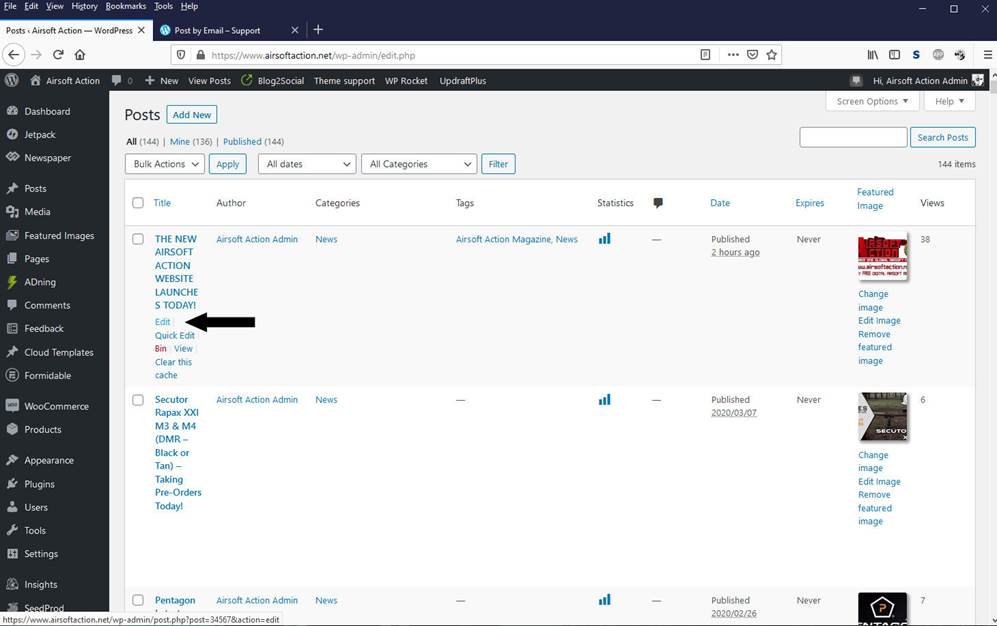Viewport: 997px width, 626px height.
Task: Open Tools section in sidebar
Action: [x=35, y=531]
